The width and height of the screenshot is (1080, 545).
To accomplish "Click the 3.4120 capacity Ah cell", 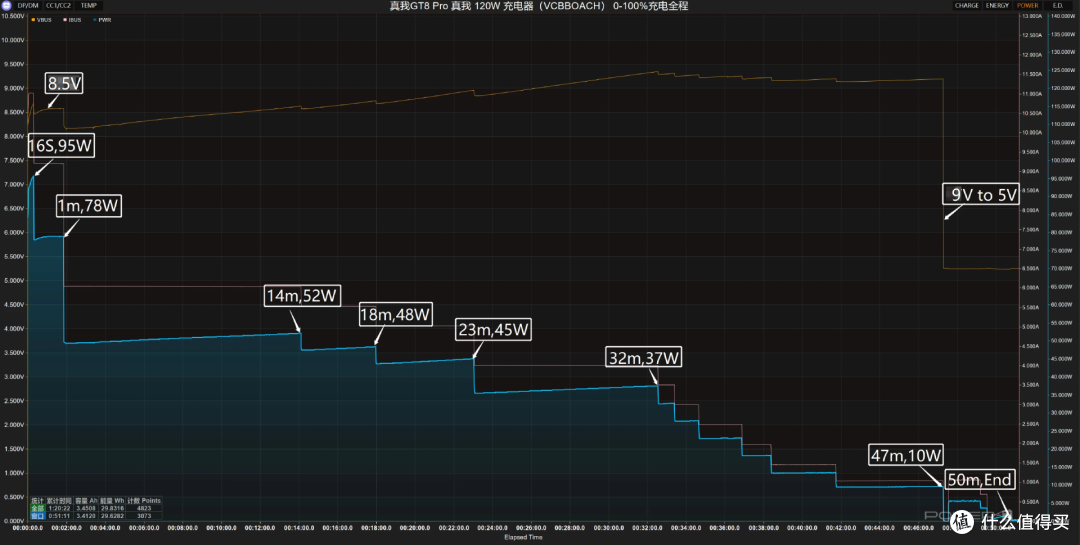I will click(86, 516).
